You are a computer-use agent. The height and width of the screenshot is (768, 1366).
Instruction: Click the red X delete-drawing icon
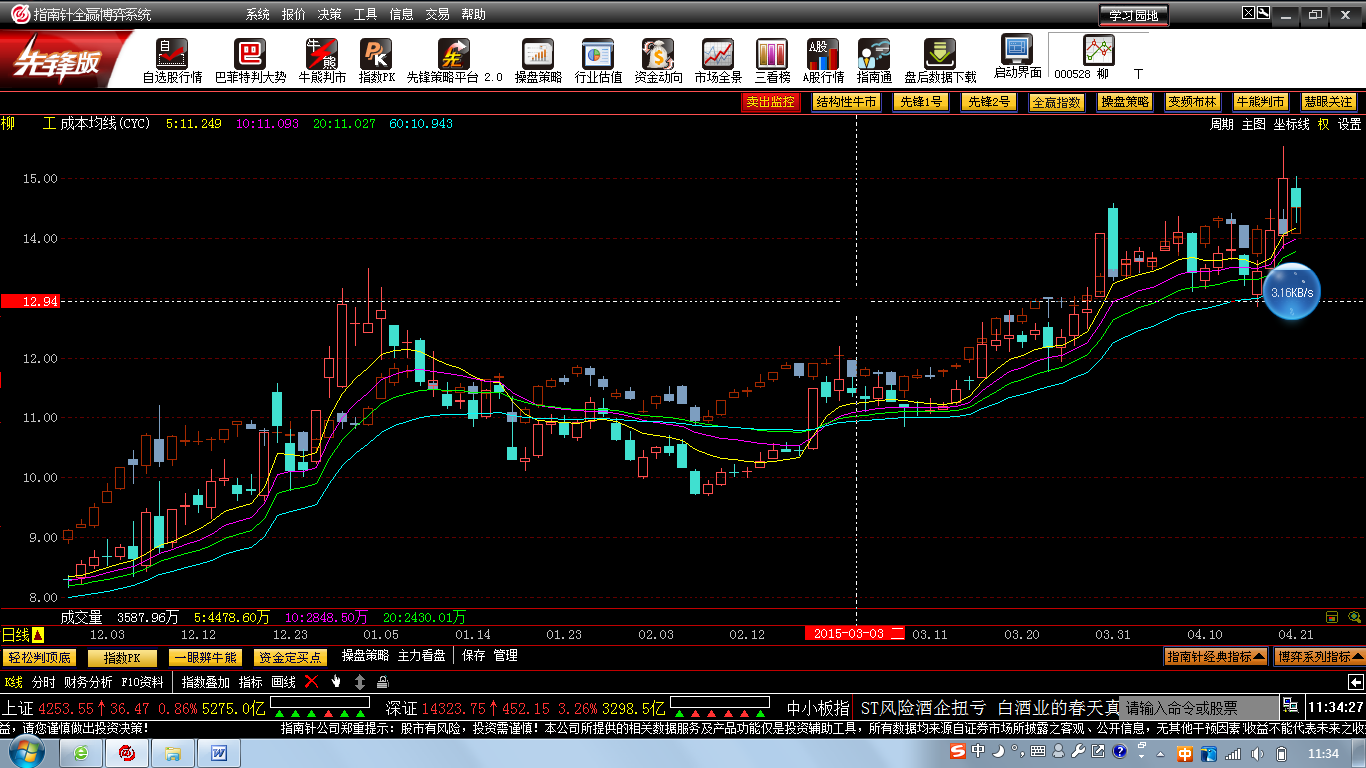[x=311, y=682]
